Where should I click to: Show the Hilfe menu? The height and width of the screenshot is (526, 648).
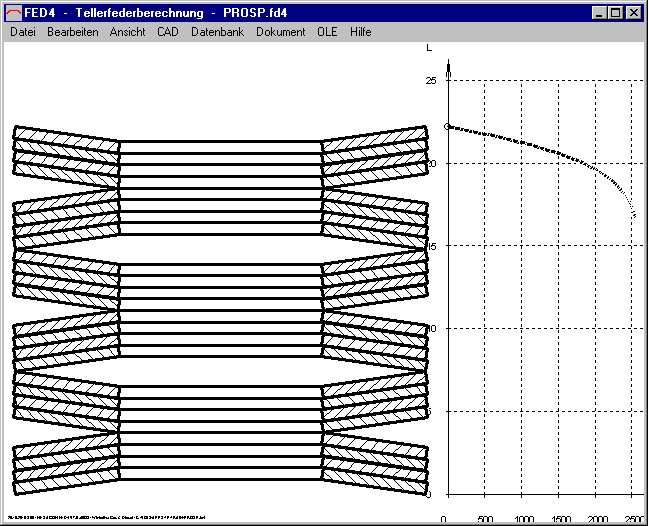(x=360, y=32)
